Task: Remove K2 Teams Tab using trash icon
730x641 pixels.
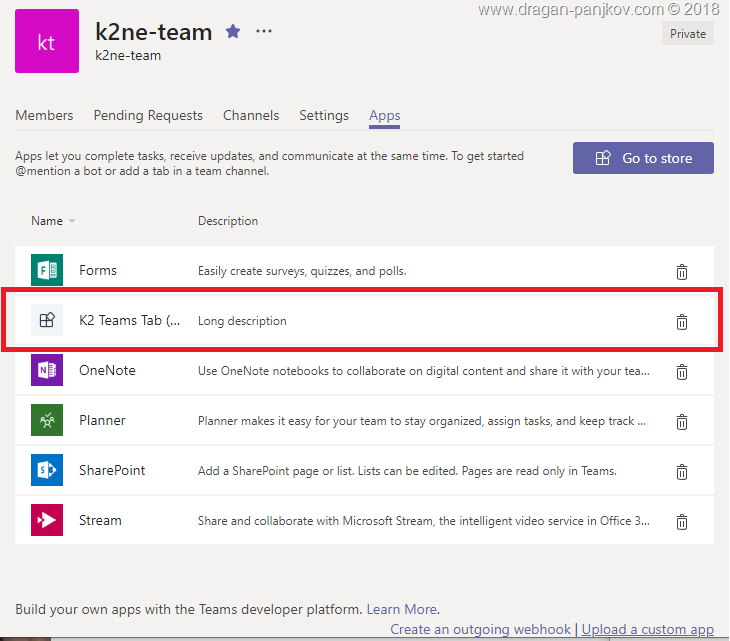Action: pos(682,322)
